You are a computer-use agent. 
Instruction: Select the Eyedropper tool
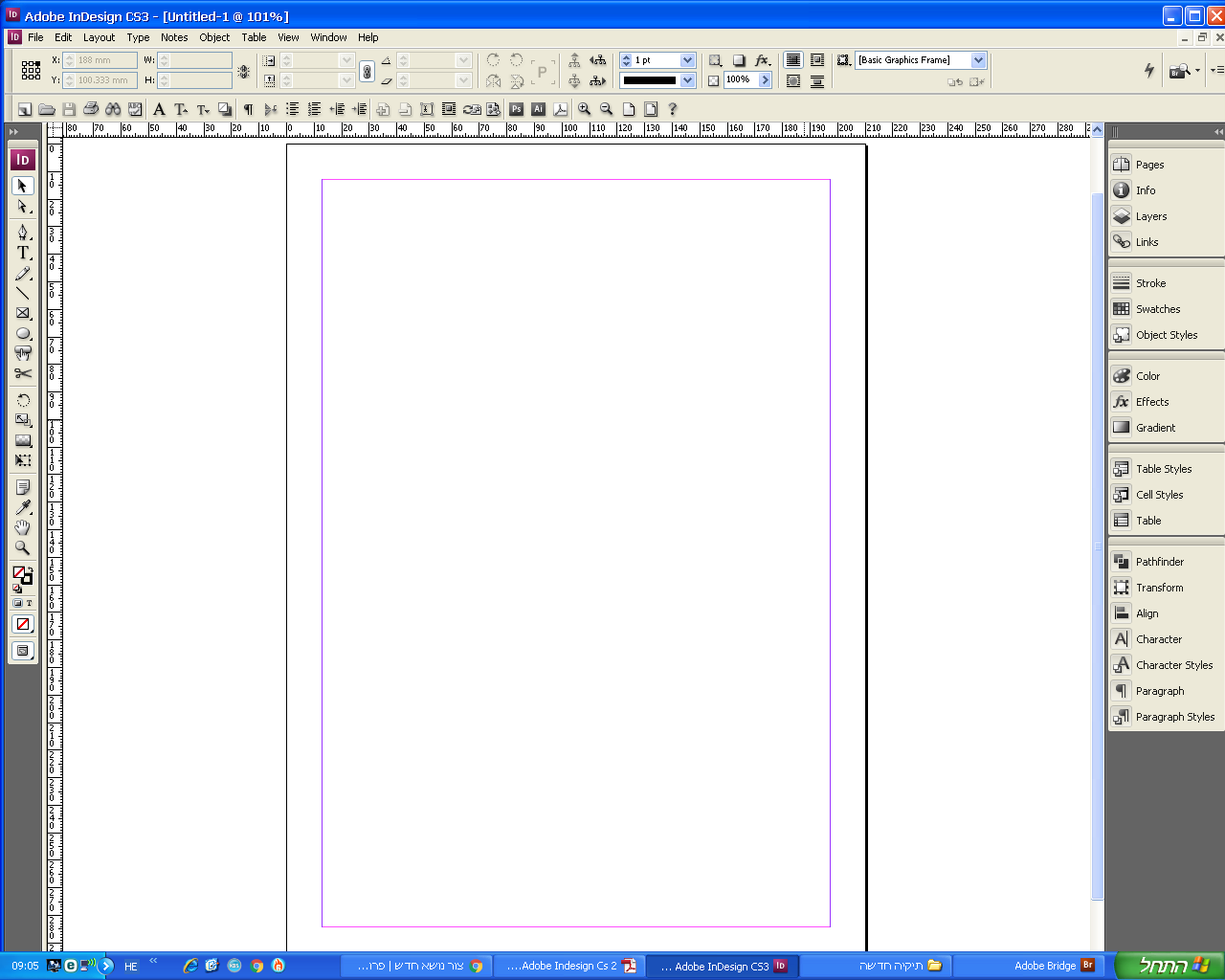click(x=23, y=507)
